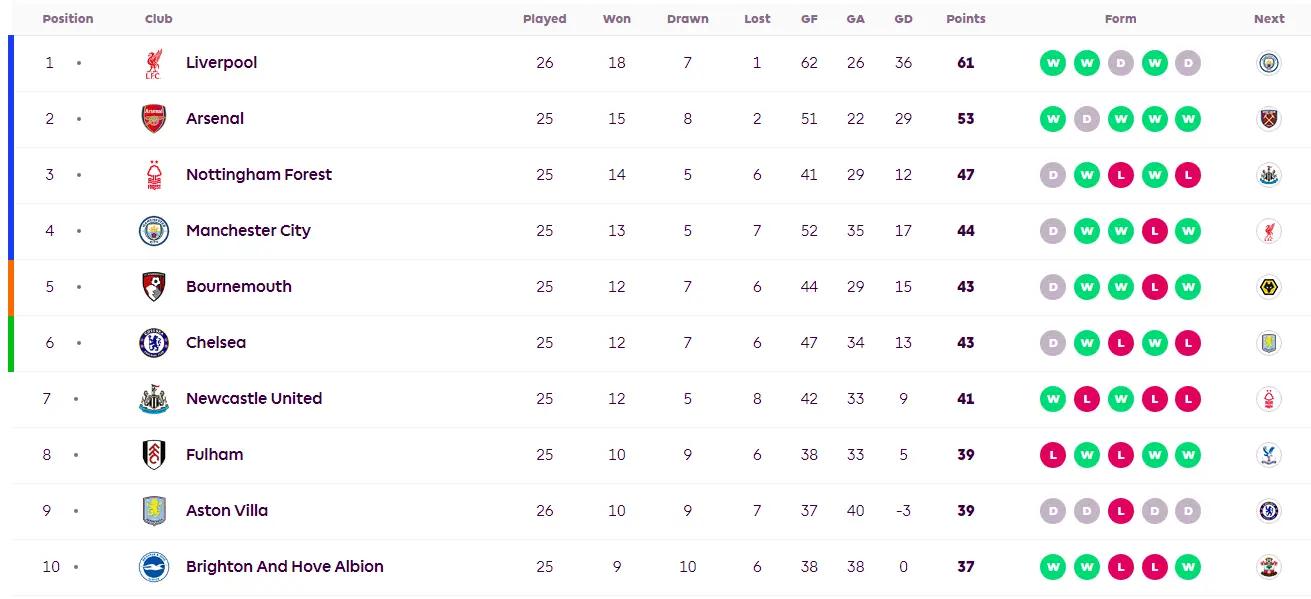Click the Arsenal club crest
Image resolution: width=1311 pixels, height=599 pixels.
(x=153, y=119)
